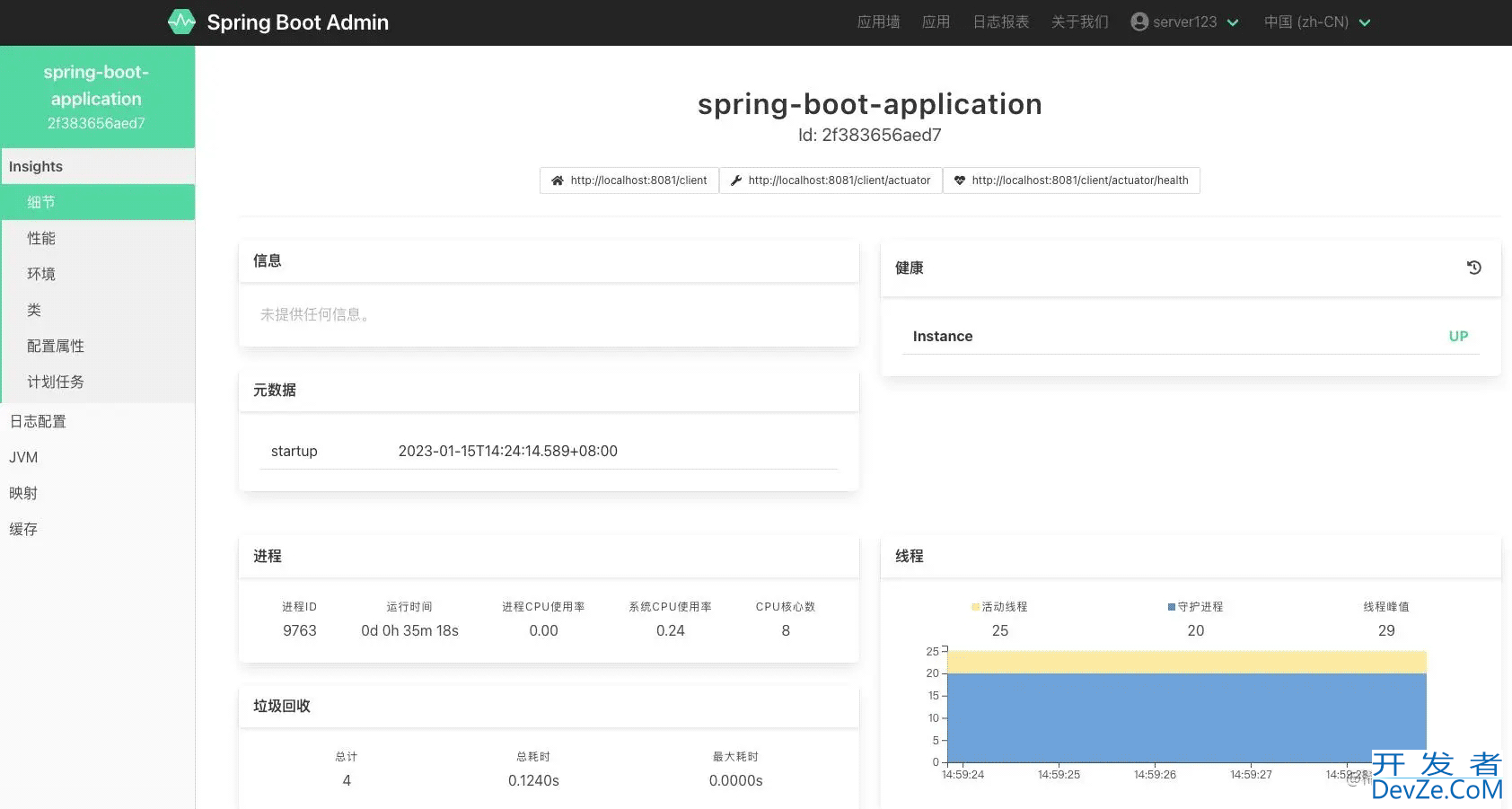Click the CPU核心数 value 8

786,630
